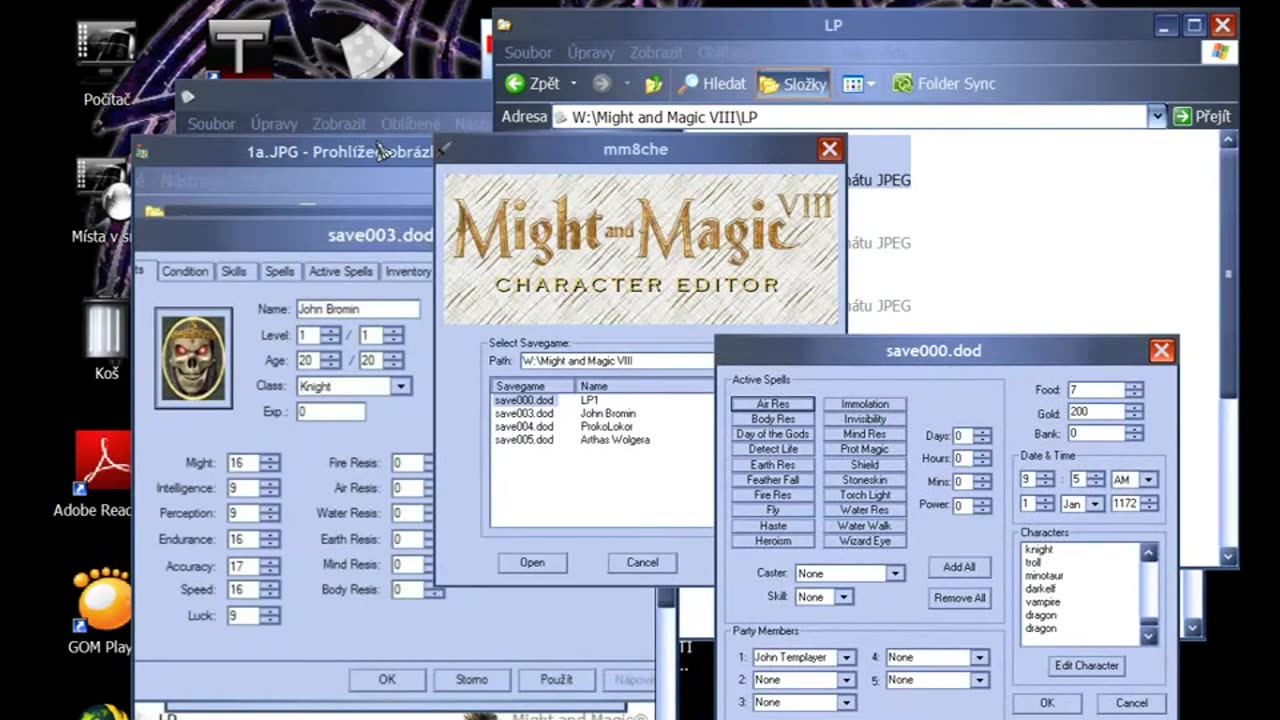Select vampire in Characters list
The height and width of the screenshot is (720, 1280).
(x=1042, y=602)
